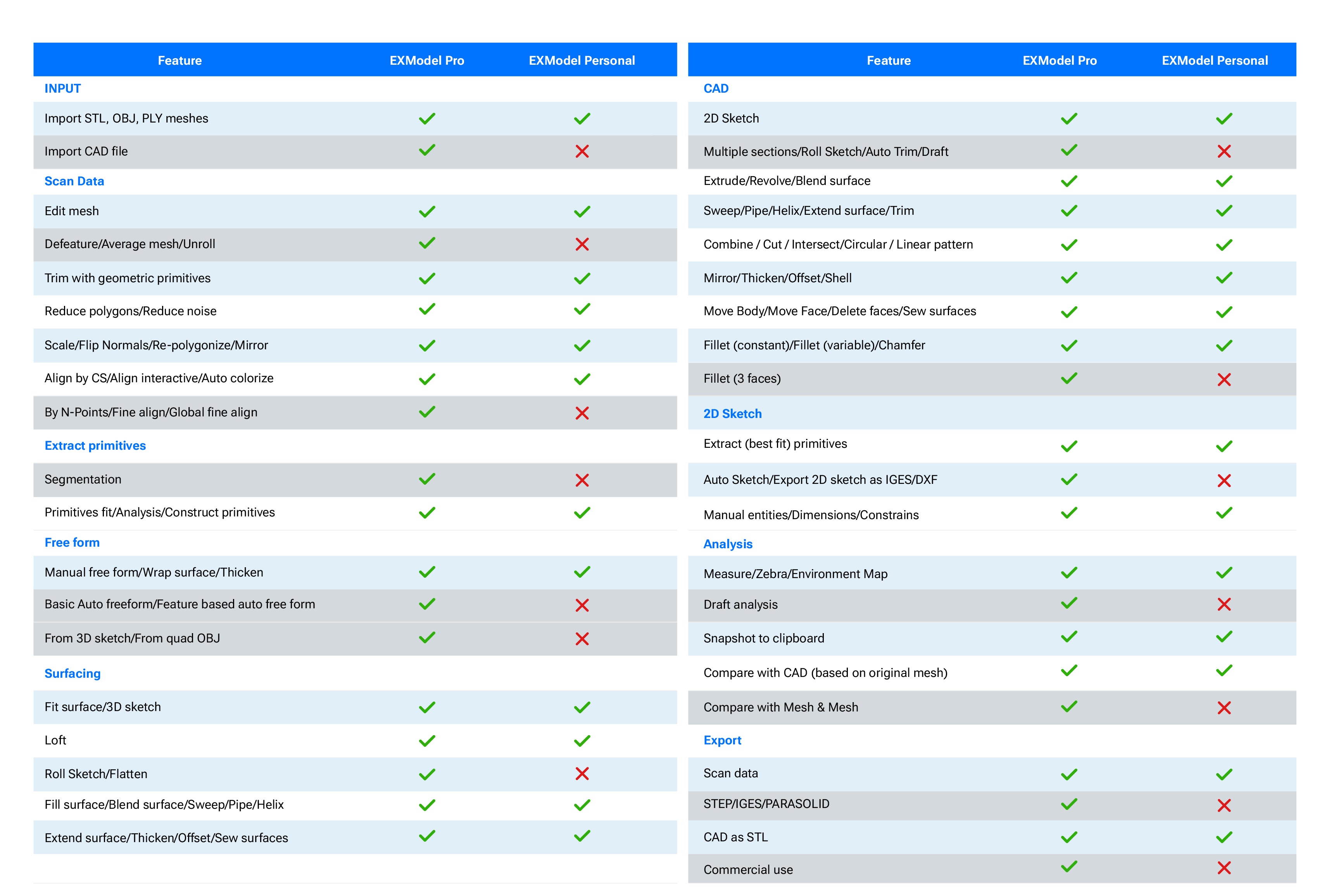Click Personal checkmark for Loft row
Screen dimensions: 1322x896
point(582,741)
